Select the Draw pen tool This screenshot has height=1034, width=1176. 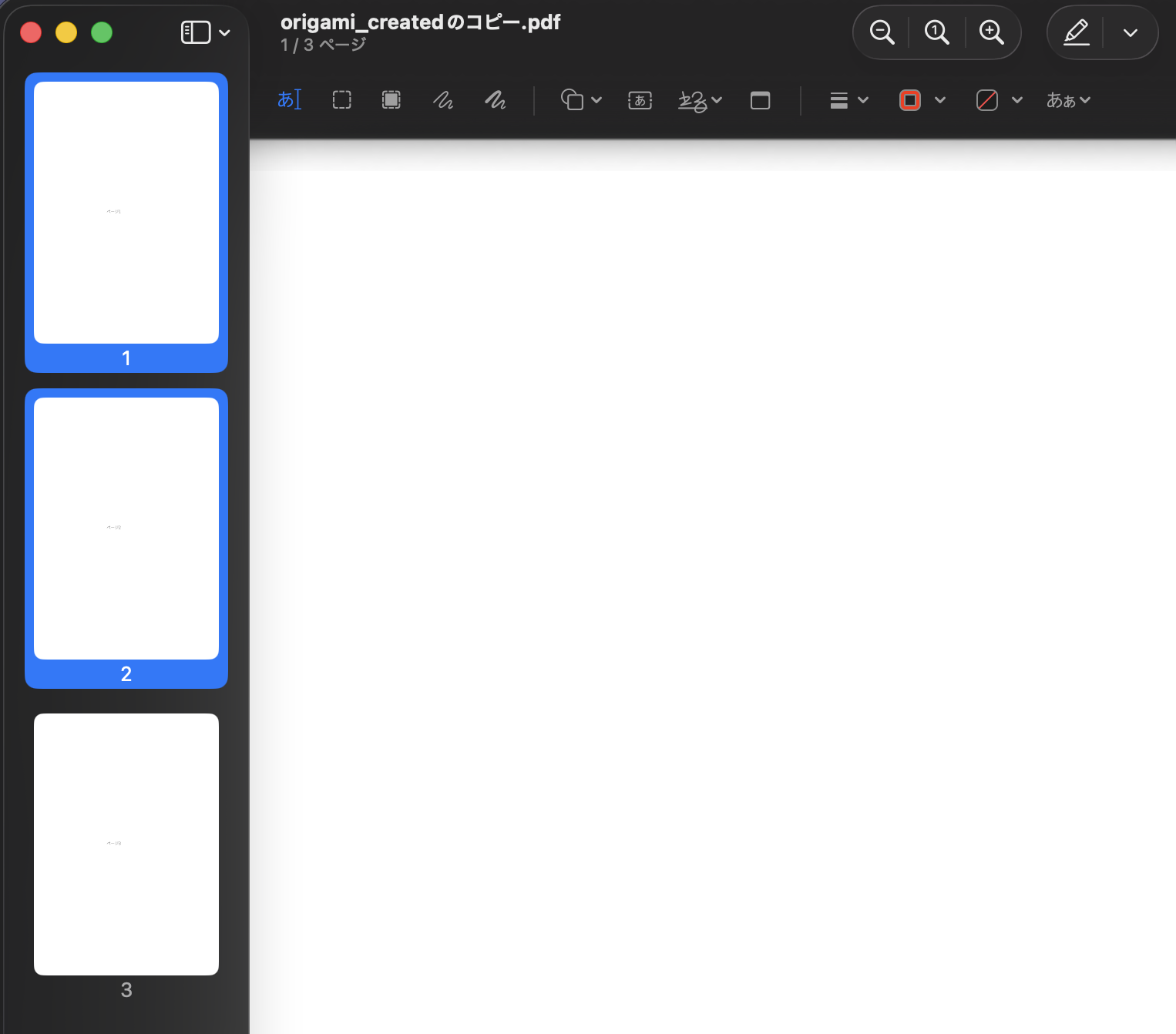[x=496, y=100]
